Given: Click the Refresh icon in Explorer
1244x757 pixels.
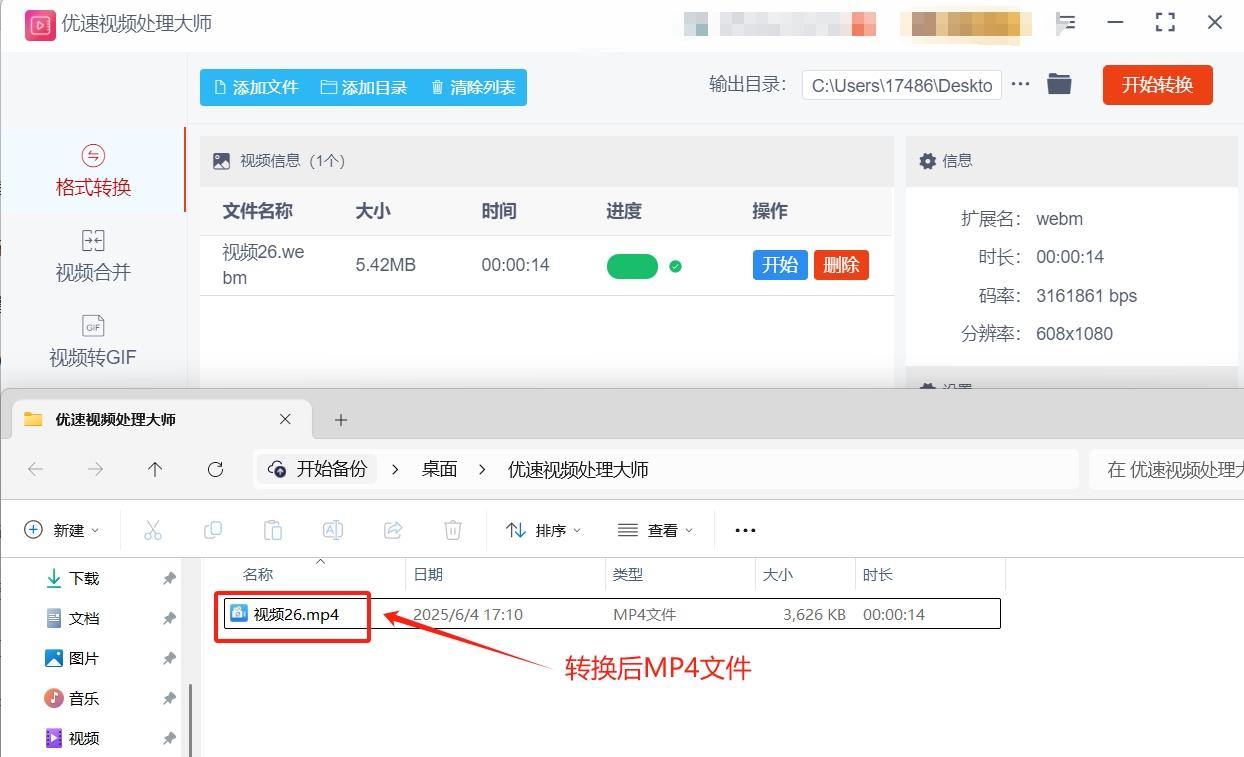Looking at the screenshot, I should pos(215,468).
